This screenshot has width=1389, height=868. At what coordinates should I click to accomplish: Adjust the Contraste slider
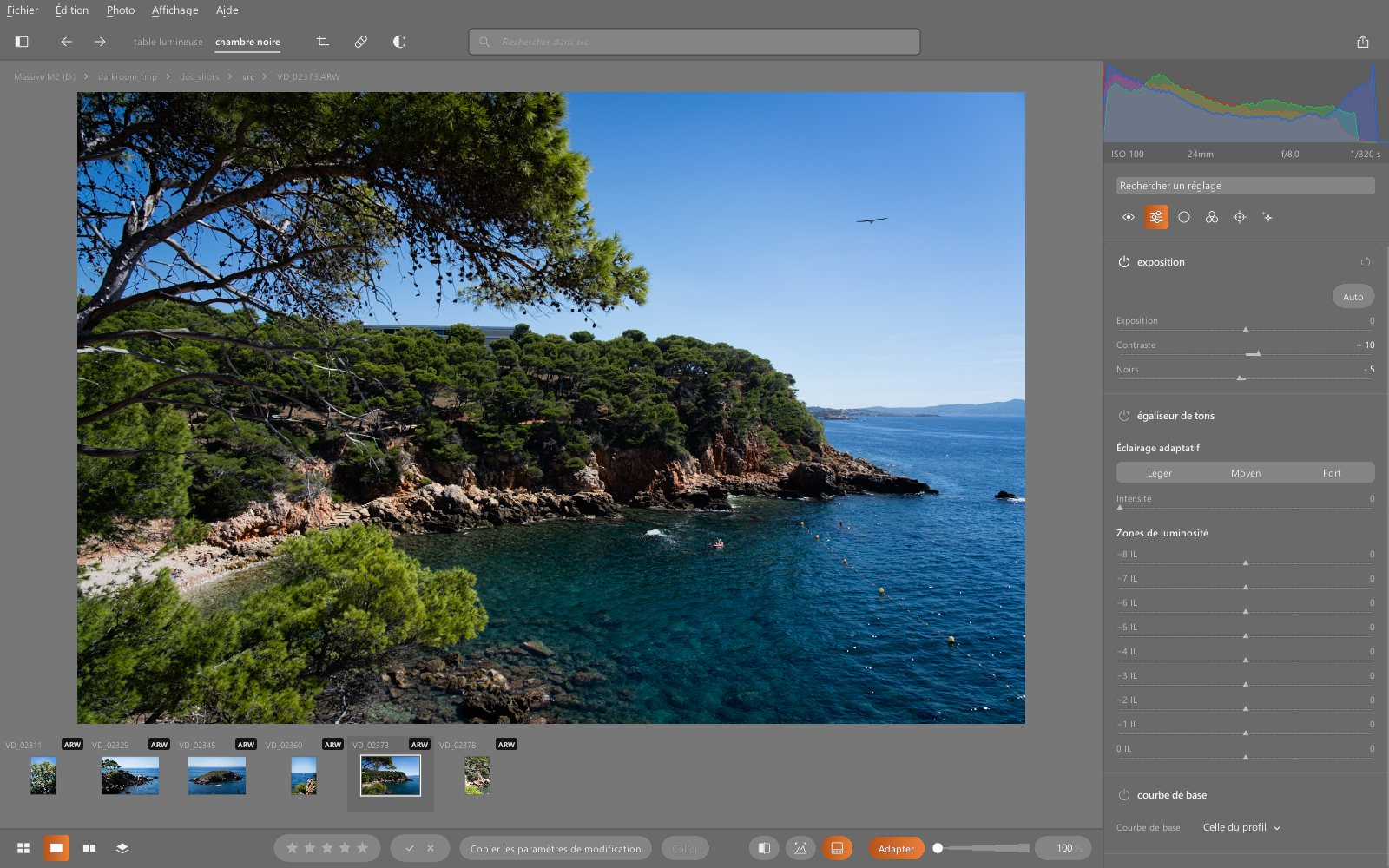click(1246, 354)
